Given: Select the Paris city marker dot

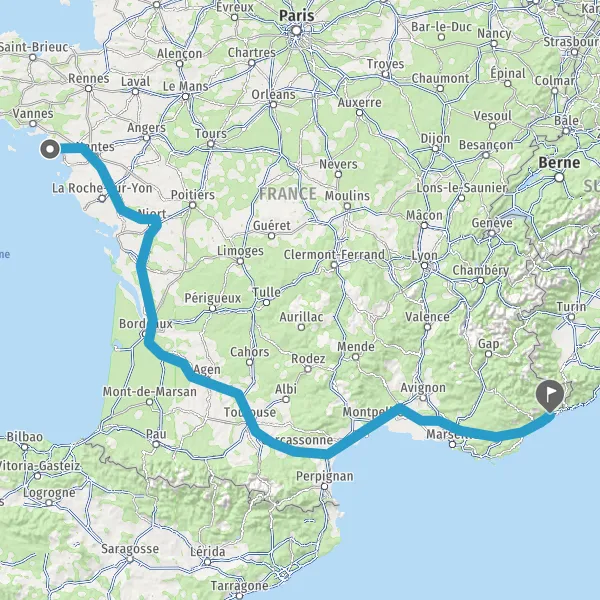Looking at the screenshot, I should (x=297, y=31).
